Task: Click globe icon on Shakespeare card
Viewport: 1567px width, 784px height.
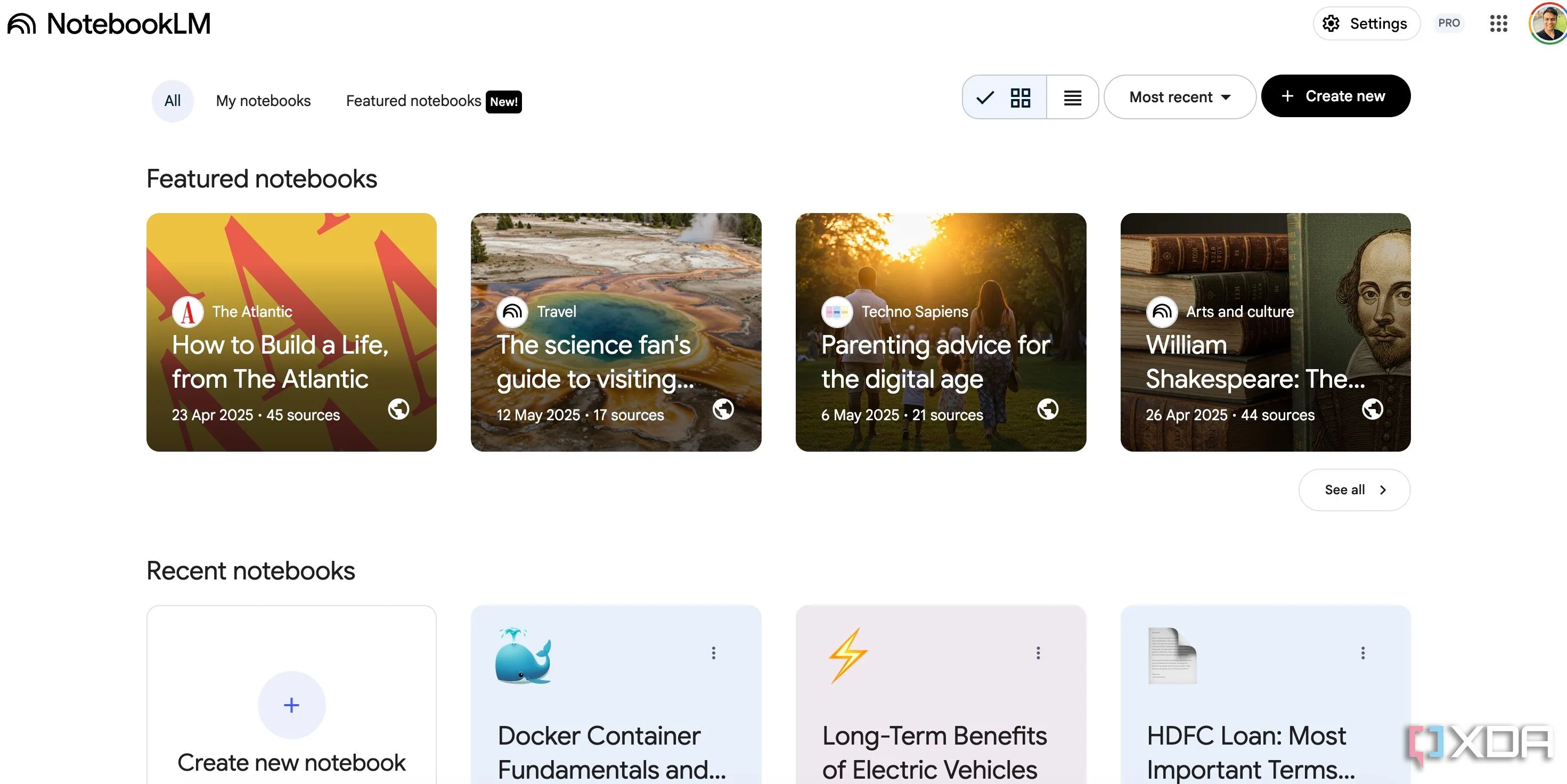Action: pos(1373,410)
